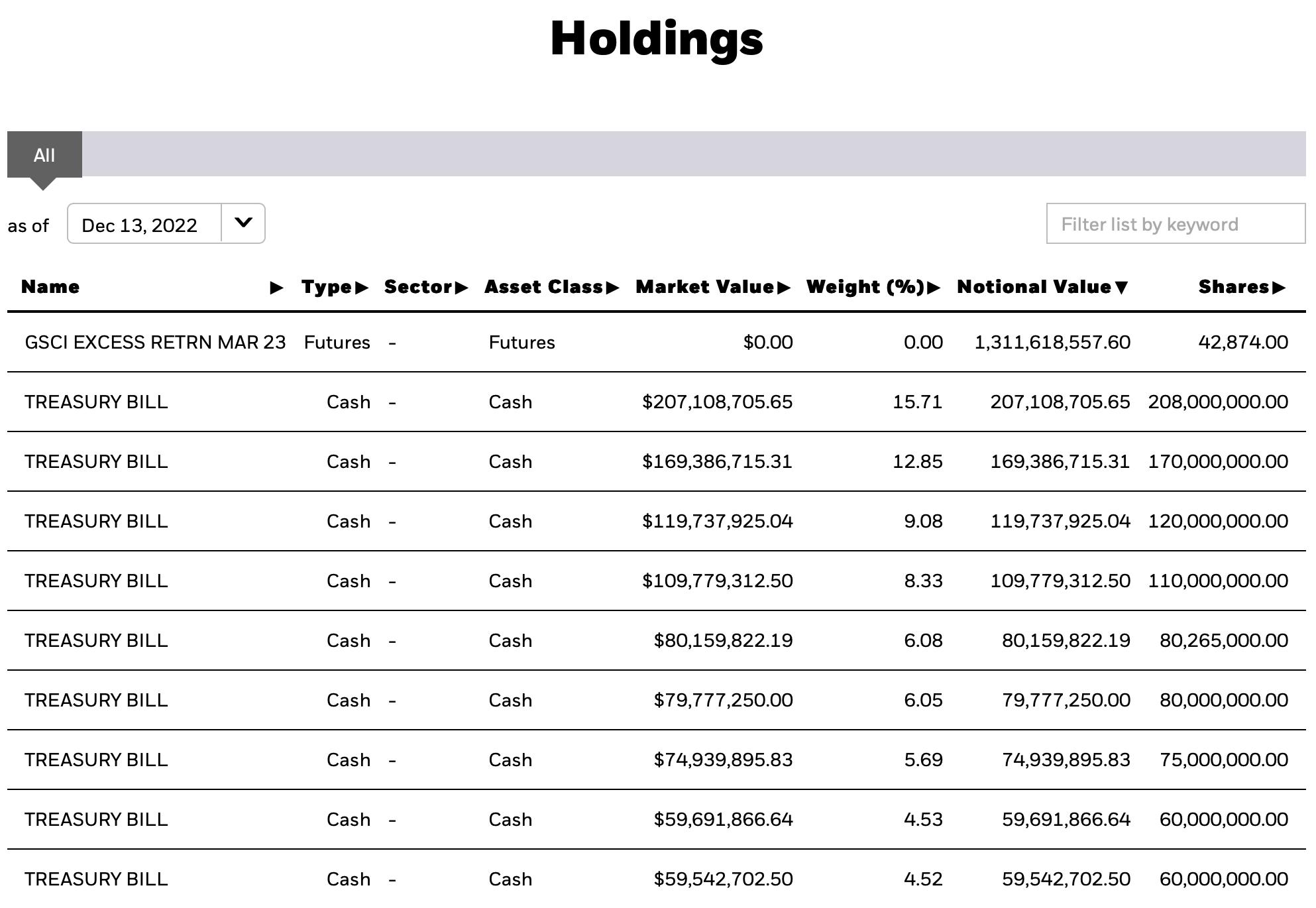Screen dimensions: 1316x908
Task: Click the 59,542,702.50 notional value cell
Action: (x=1066, y=879)
